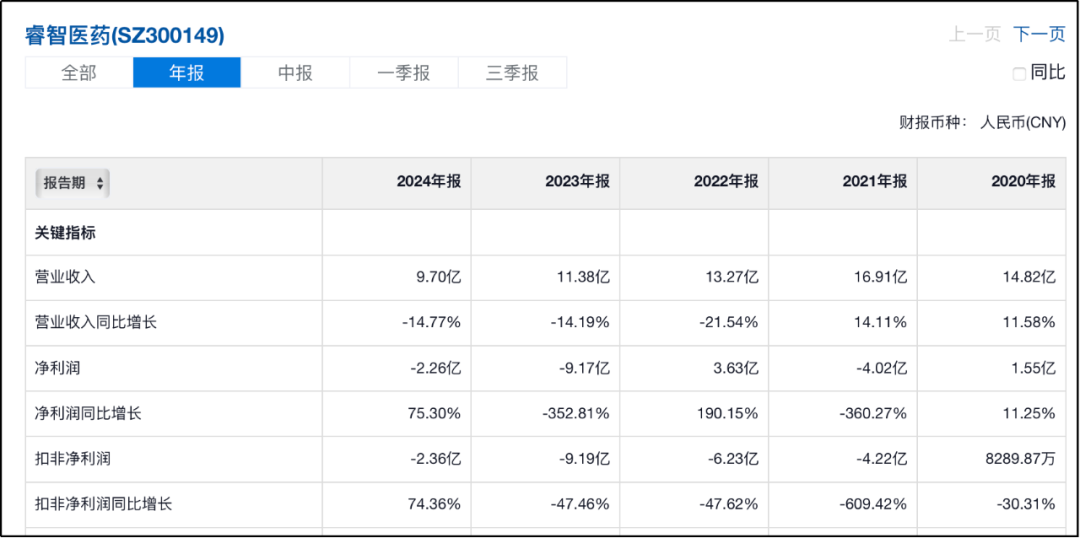
Task: Toggle the 同比 checkbox
Action: coord(1019,73)
